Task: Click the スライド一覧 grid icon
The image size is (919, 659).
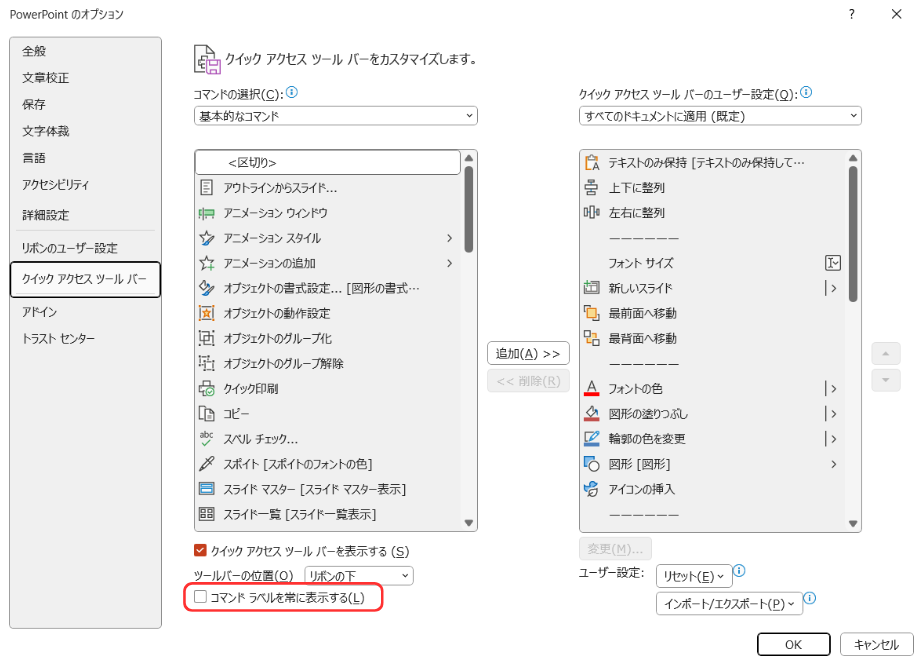Action: coord(206,514)
